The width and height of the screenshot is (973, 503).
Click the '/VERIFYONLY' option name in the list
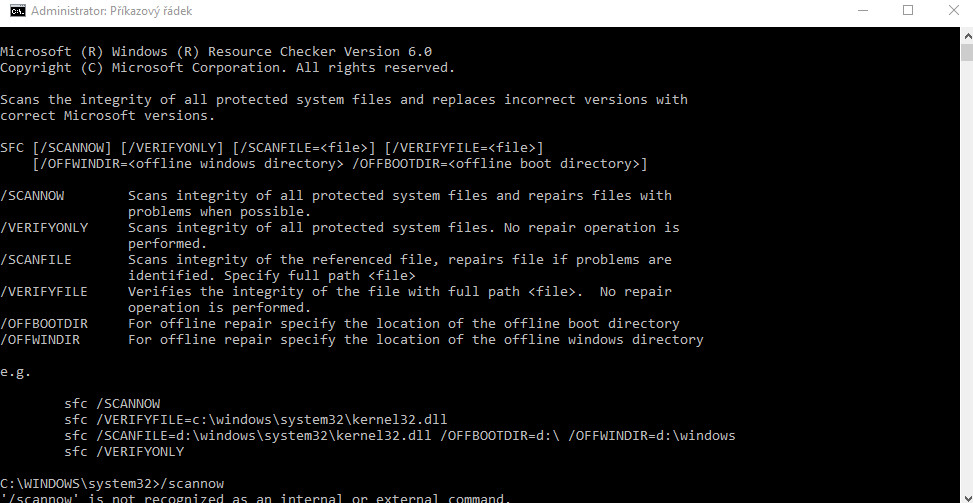(44, 228)
